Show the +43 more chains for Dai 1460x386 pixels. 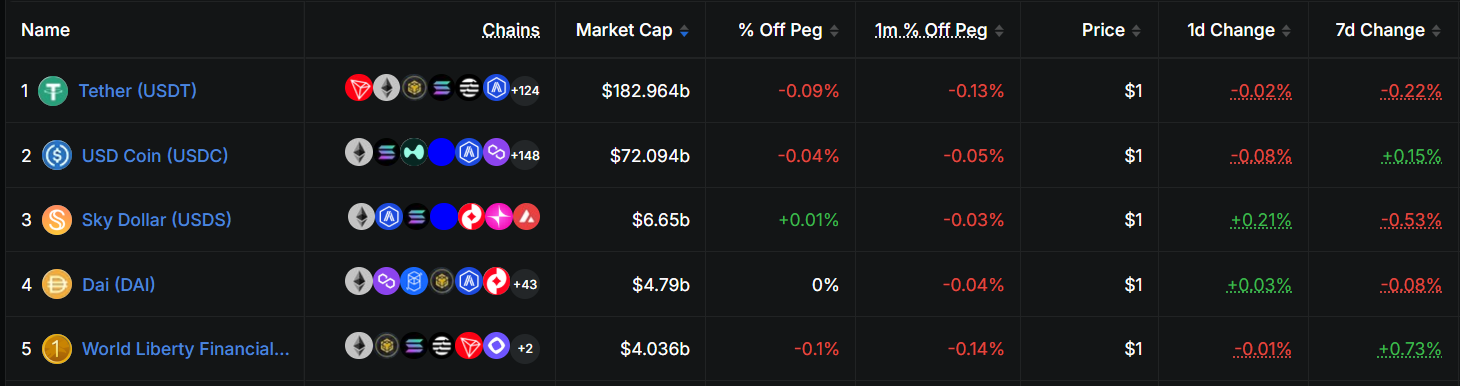click(x=525, y=284)
